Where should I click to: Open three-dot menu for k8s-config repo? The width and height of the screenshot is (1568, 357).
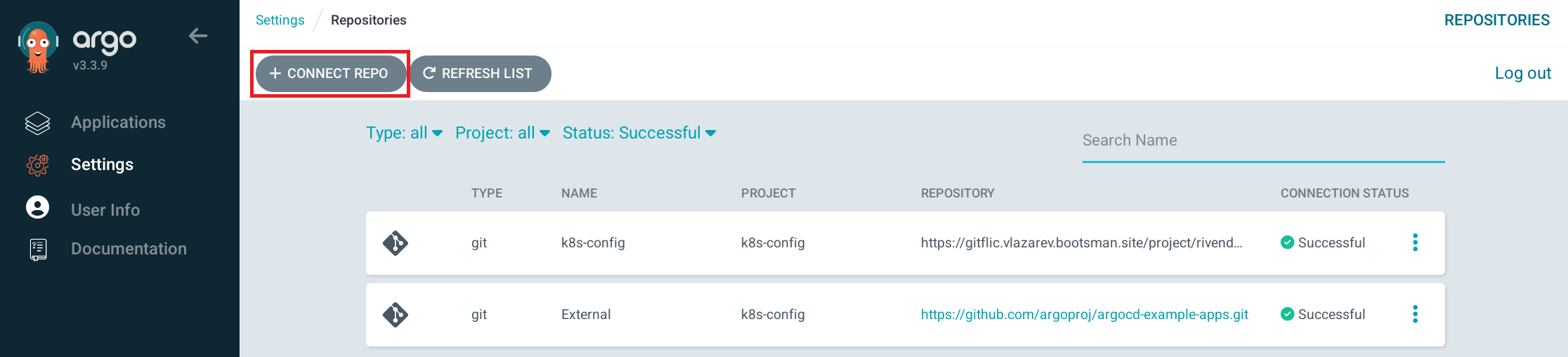[x=1416, y=242]
